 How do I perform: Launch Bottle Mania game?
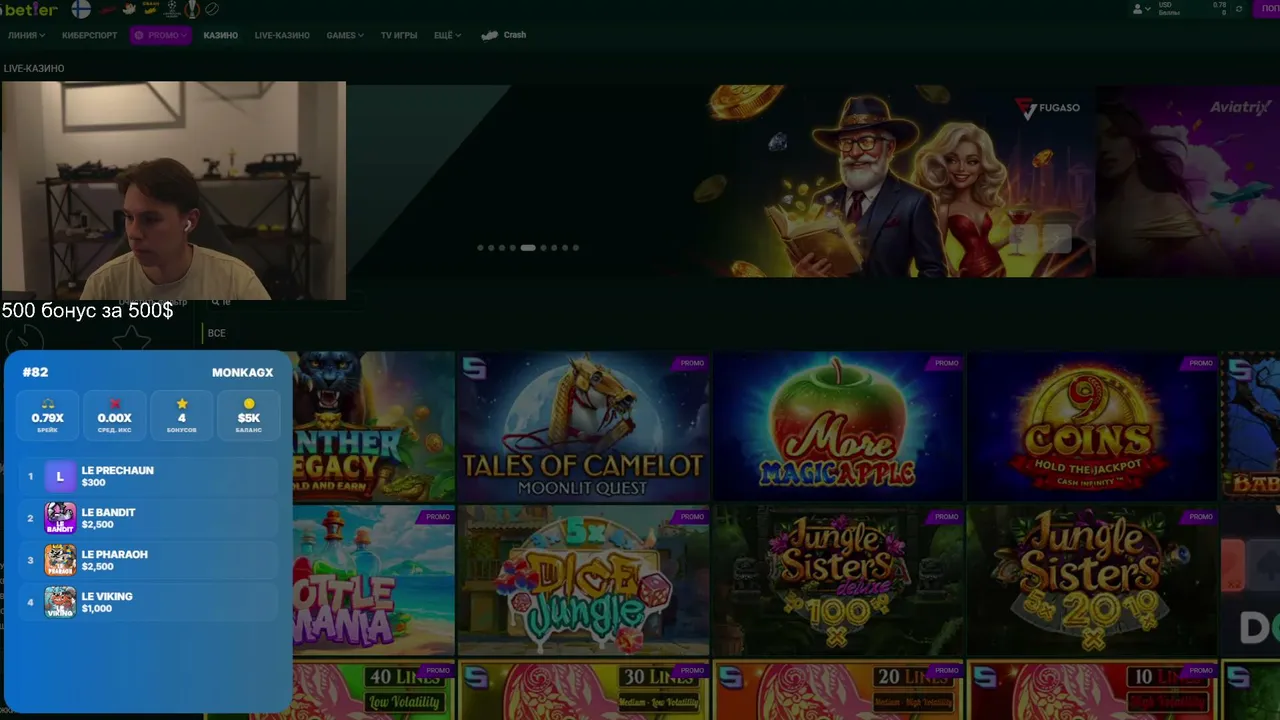pos(374,581)
